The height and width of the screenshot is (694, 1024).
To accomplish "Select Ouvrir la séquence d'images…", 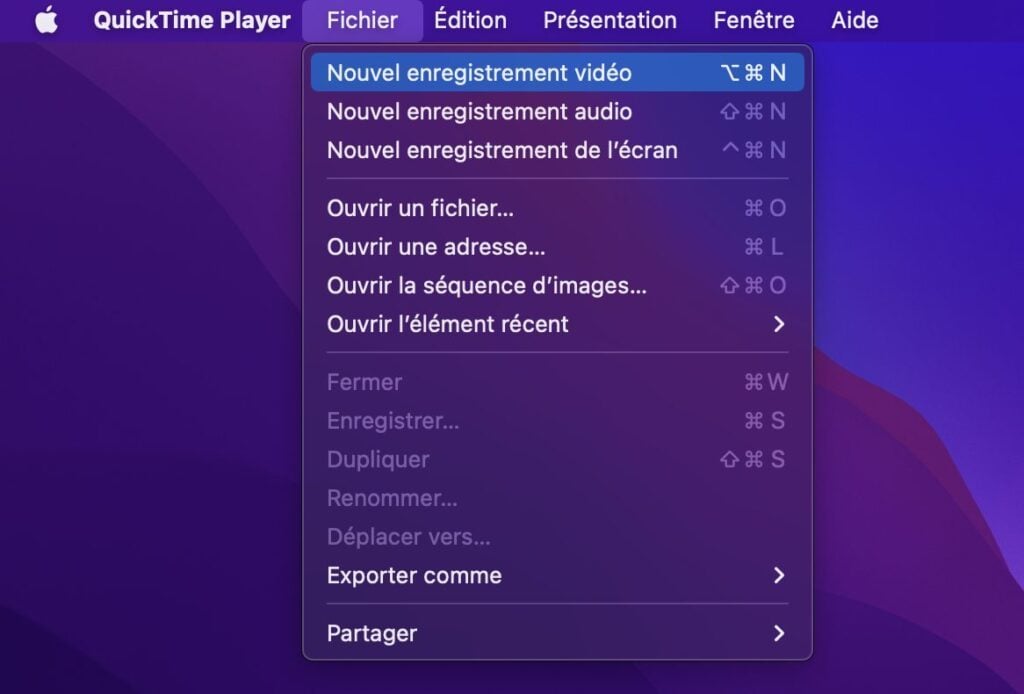I will [x=557, y=285].
